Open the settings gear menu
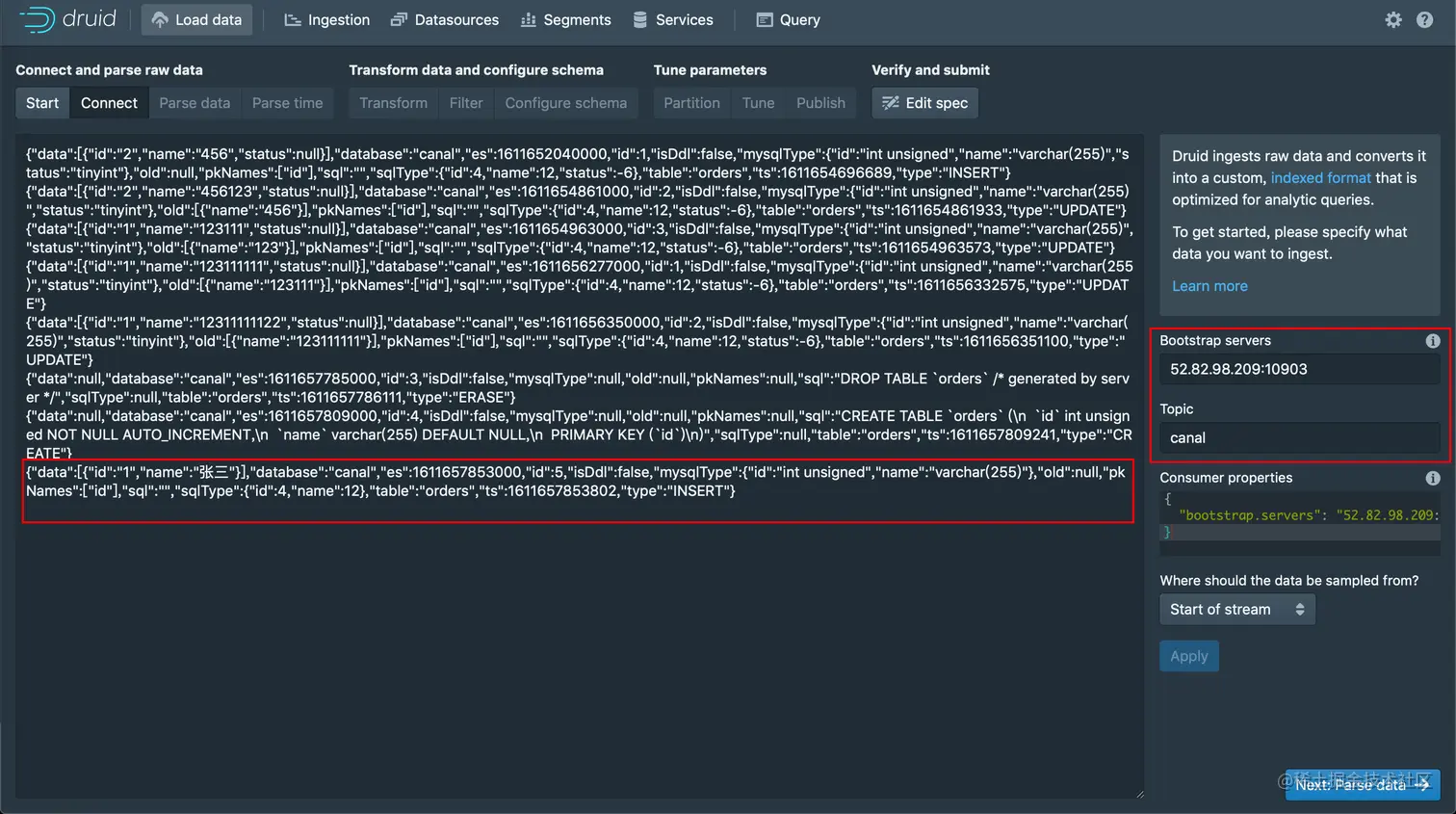This screenshot has width=1456, height=814. (x=1393, y=19)
